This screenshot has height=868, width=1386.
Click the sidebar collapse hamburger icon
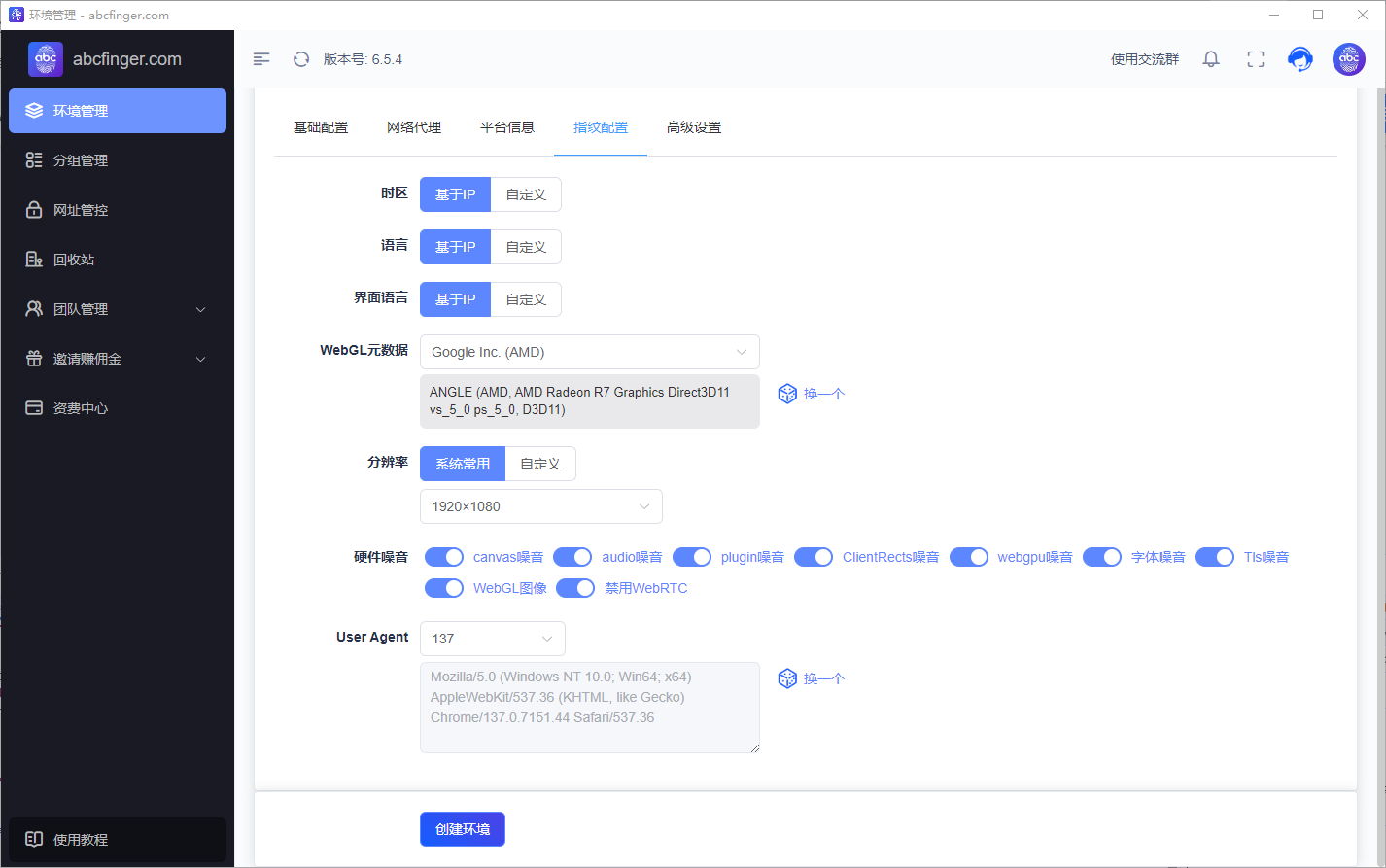[261, 59]
